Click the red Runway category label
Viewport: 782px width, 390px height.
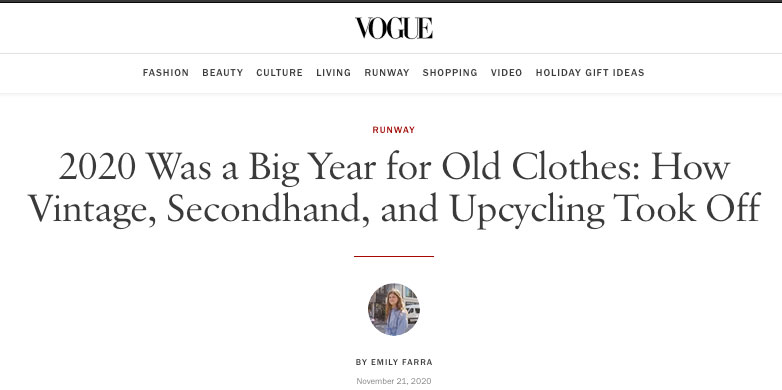pyautogui.click(x=393, y=130)
